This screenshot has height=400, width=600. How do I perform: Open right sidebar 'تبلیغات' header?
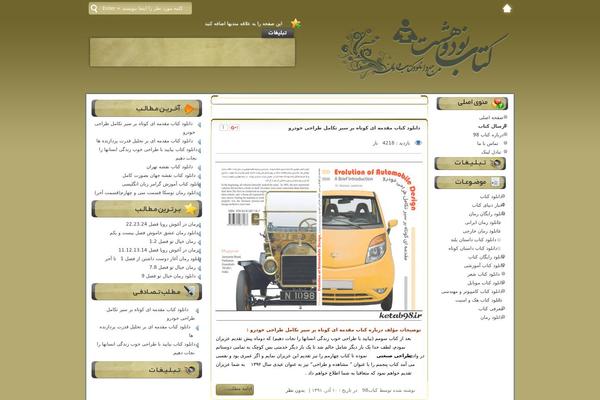pos(470,163)
